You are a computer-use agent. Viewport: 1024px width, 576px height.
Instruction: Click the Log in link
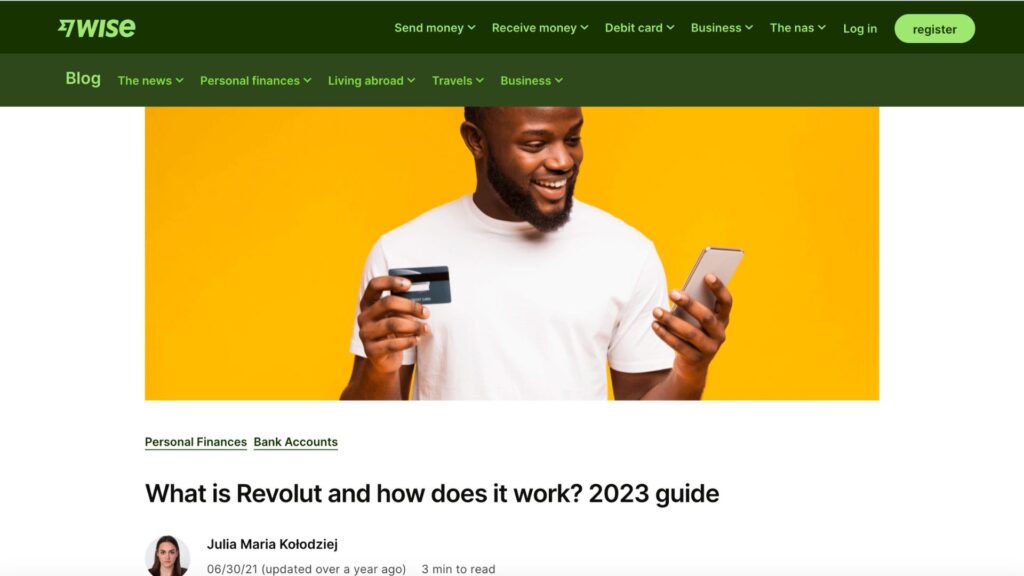859,29
